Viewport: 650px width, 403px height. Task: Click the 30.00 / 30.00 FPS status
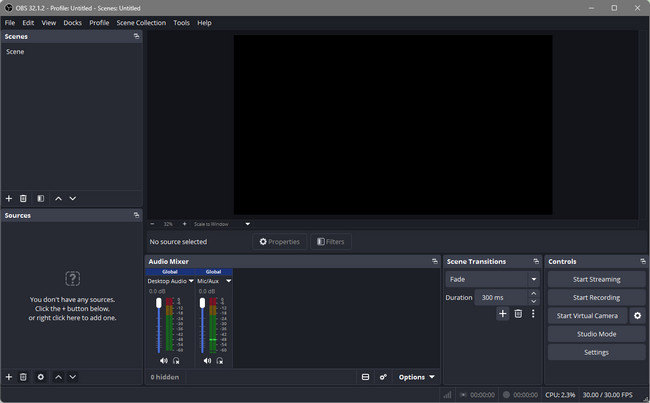(x=607, y=395)
